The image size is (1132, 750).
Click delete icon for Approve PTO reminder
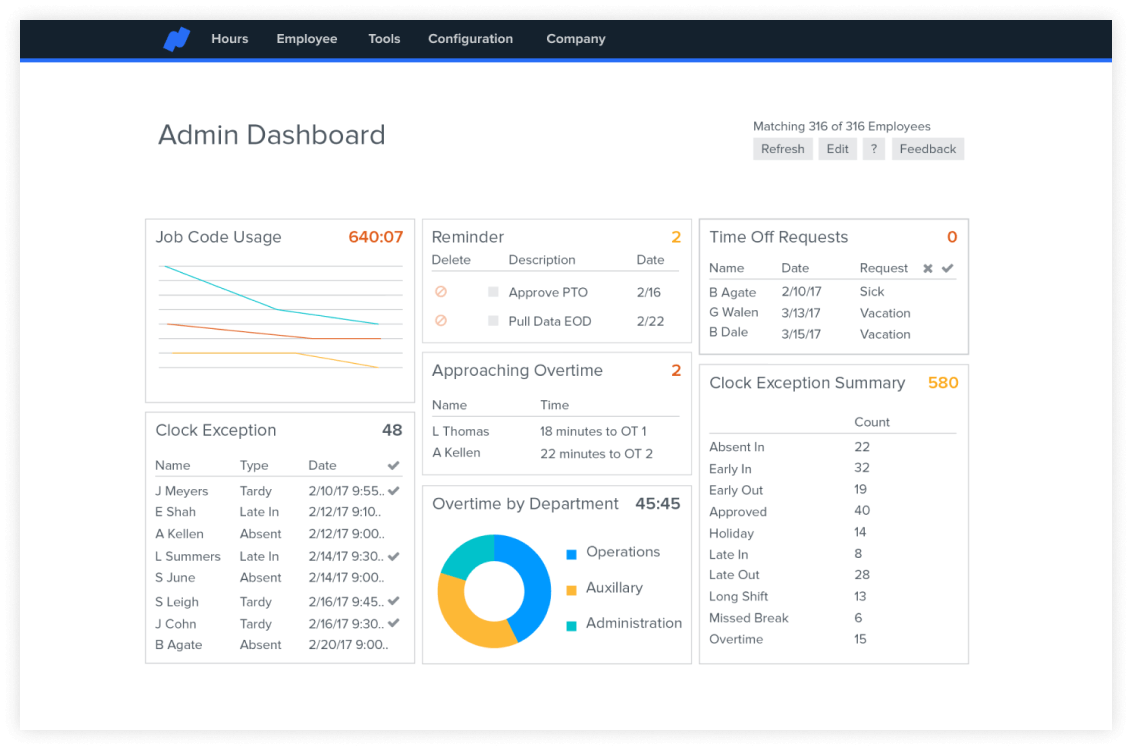pos(441,292)
